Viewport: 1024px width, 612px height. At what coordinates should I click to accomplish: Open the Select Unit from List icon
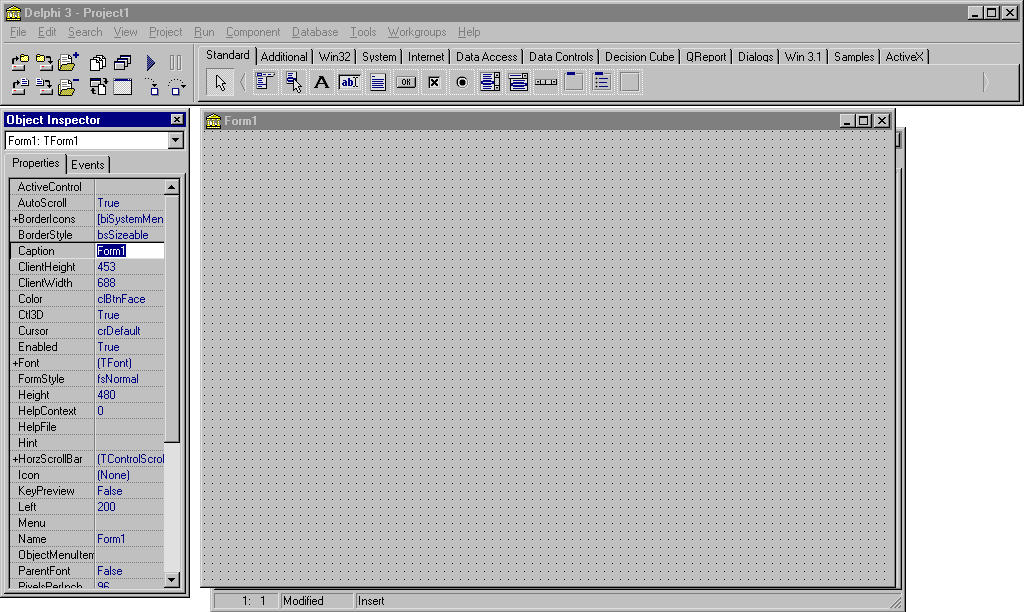pyautogui.click(x=98, y=63)
